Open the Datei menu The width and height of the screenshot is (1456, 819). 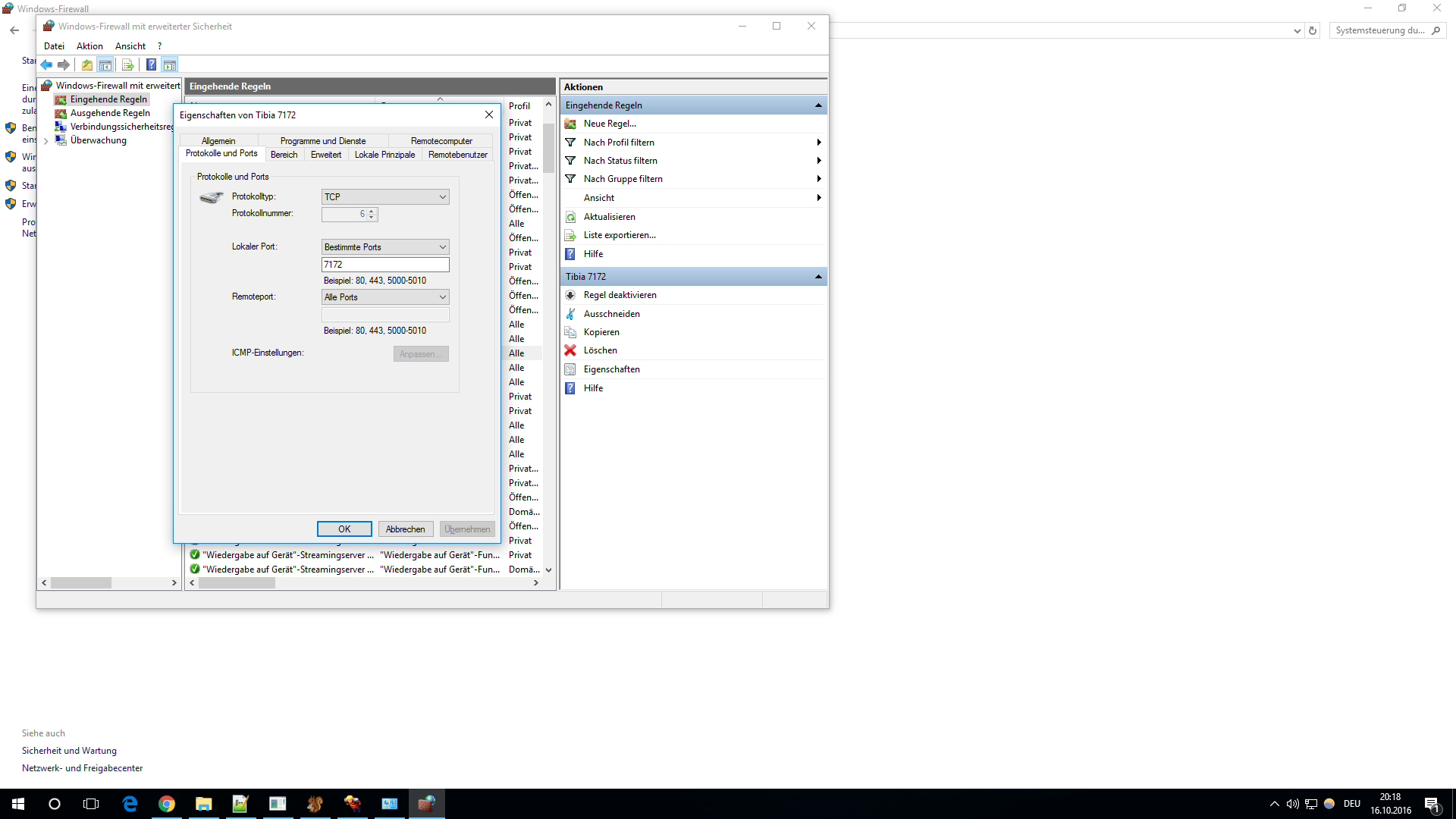click(54, 46)
